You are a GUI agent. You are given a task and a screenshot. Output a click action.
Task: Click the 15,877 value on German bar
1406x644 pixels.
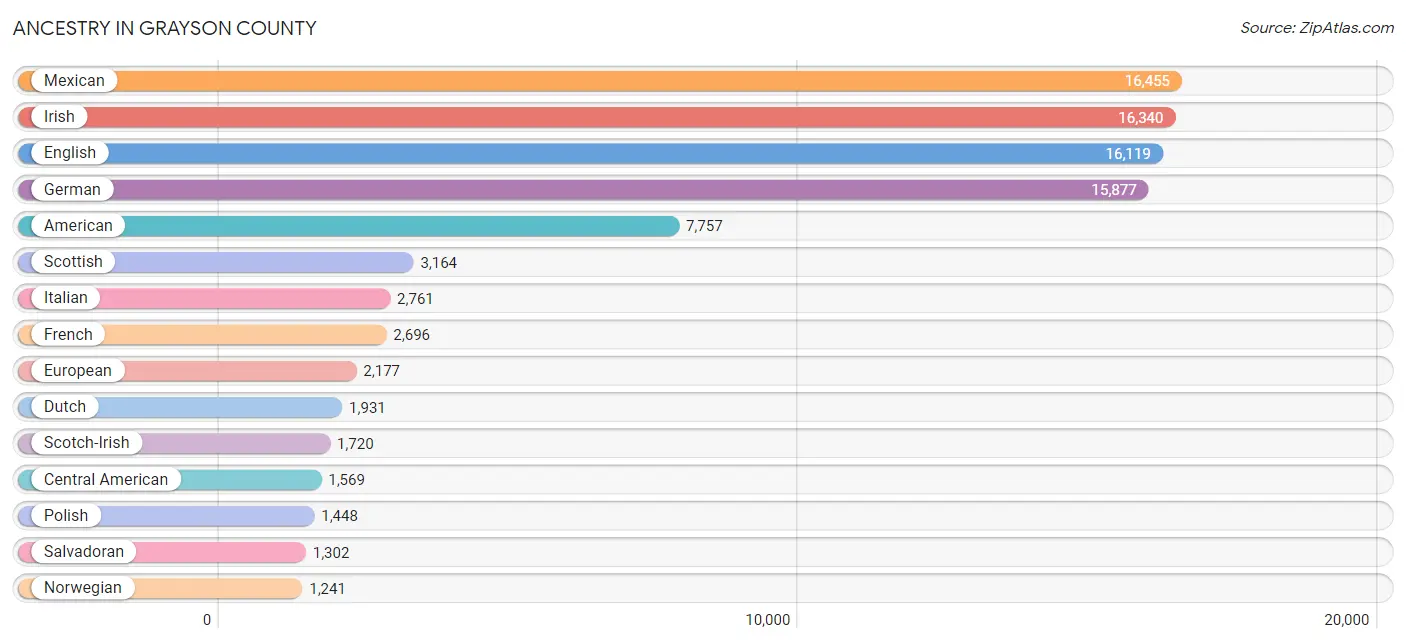click(x=1114, y=190)
